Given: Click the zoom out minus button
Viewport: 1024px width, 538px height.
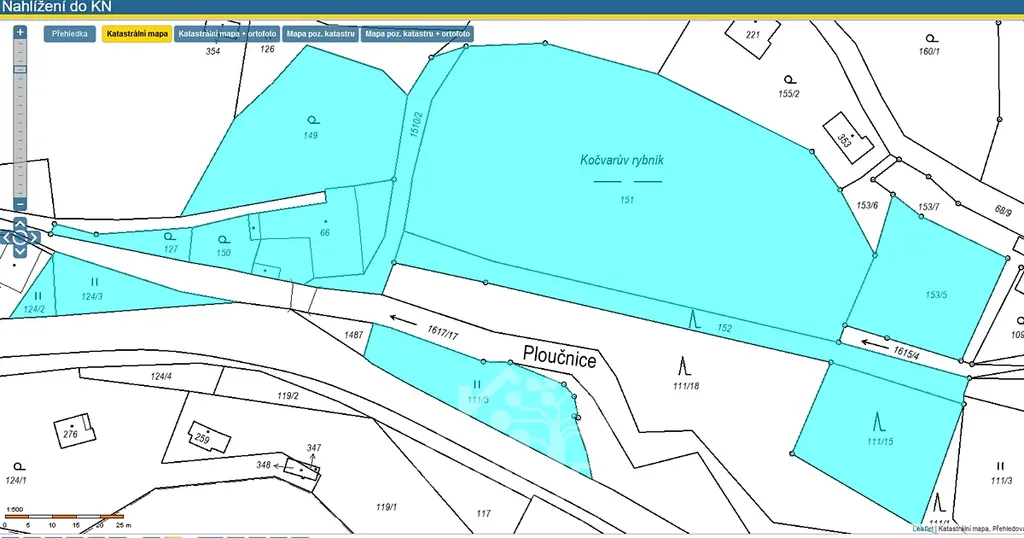Looking at the screenshot, I should (20, 205).
